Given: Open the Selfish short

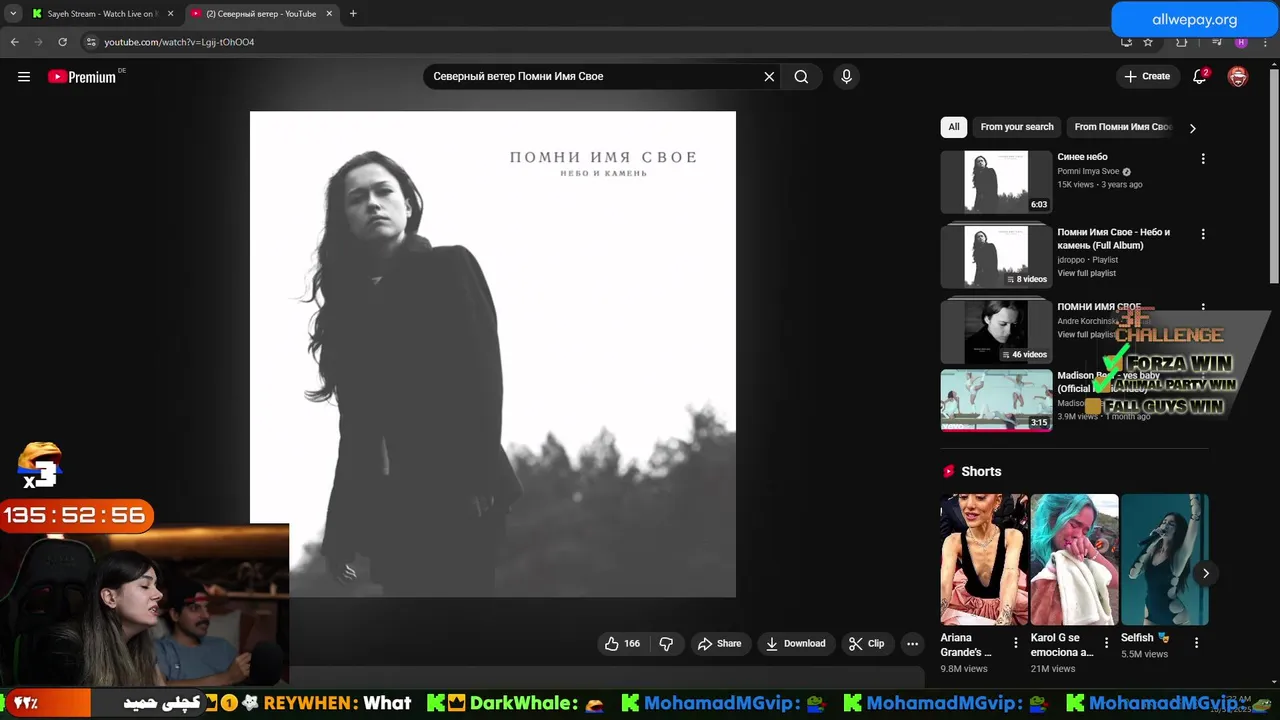Looking at the screenshot, I should click(1164, 559).
